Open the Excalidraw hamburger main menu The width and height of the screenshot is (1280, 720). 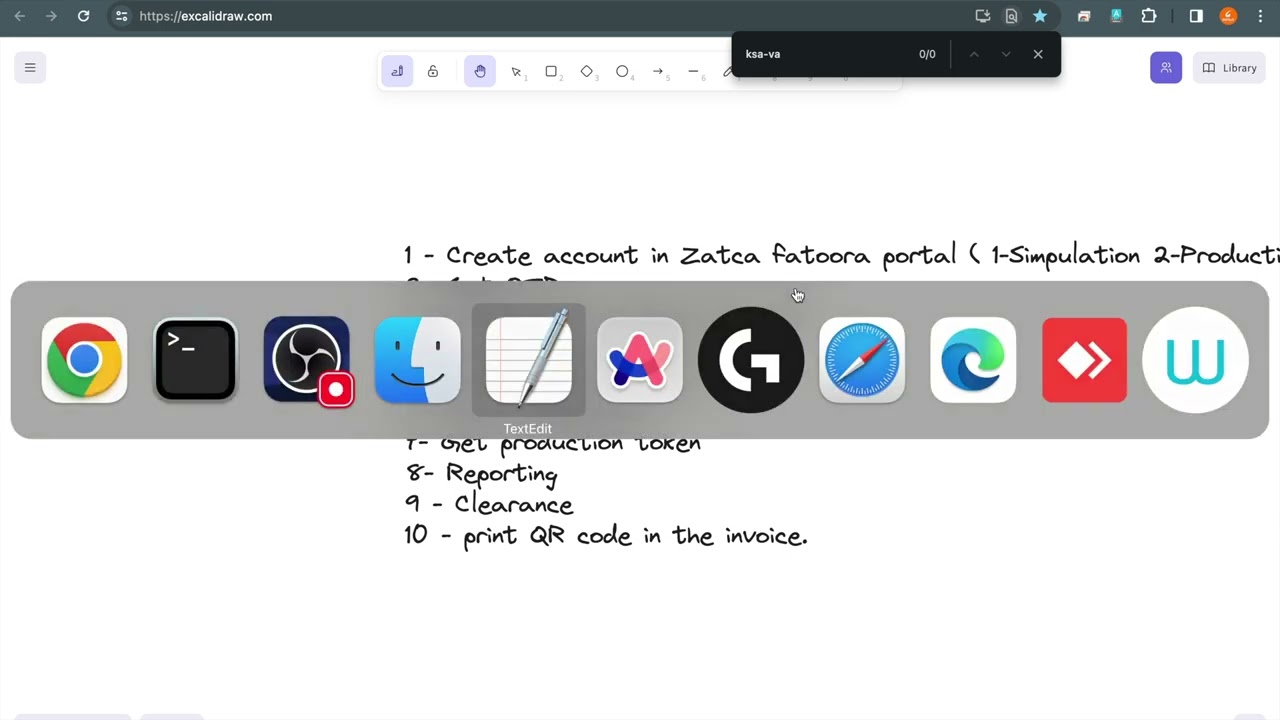point(30,68)
